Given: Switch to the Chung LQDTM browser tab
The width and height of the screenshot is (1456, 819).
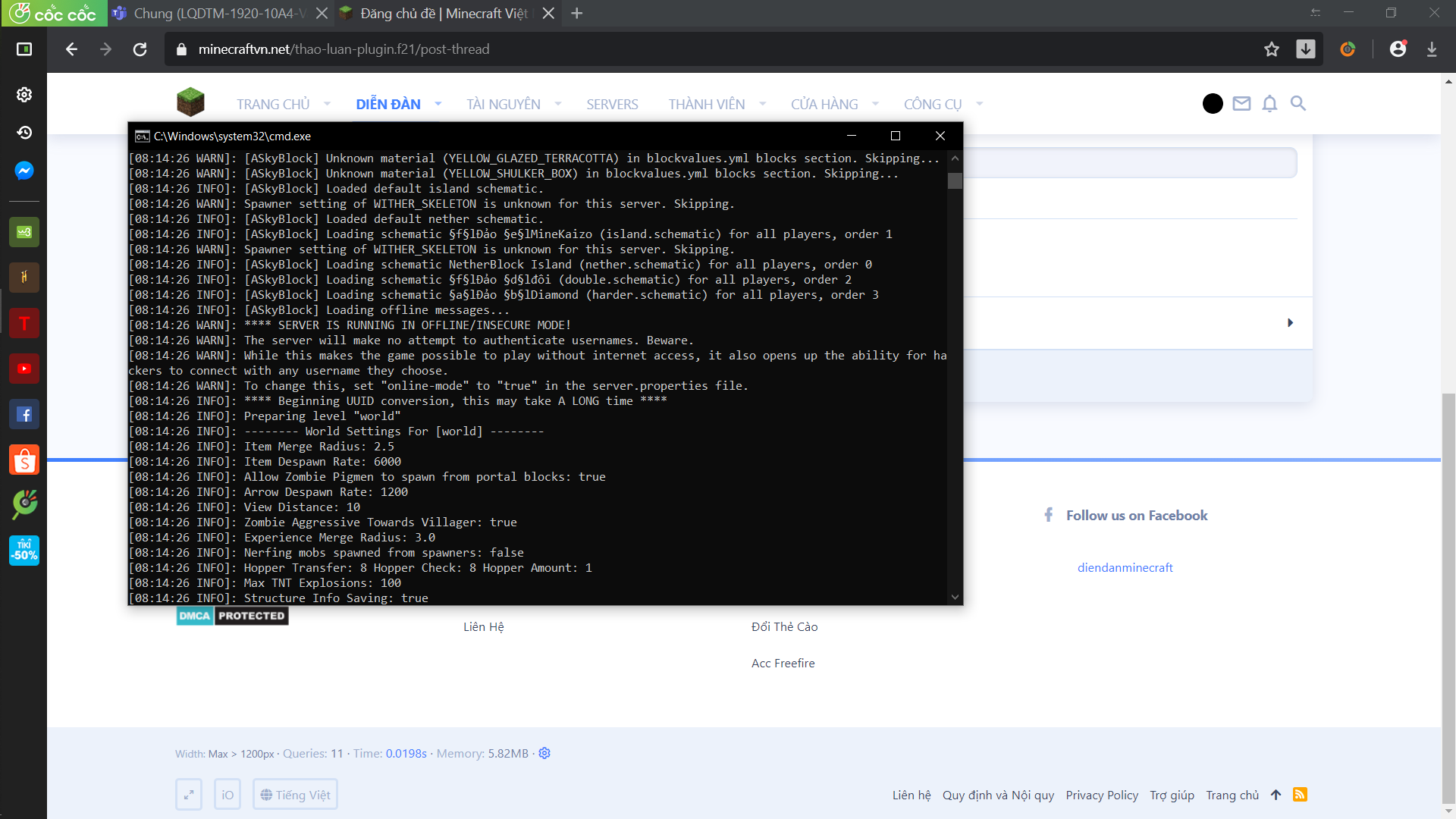Looking at the screenshot, I should coord(218,14).
